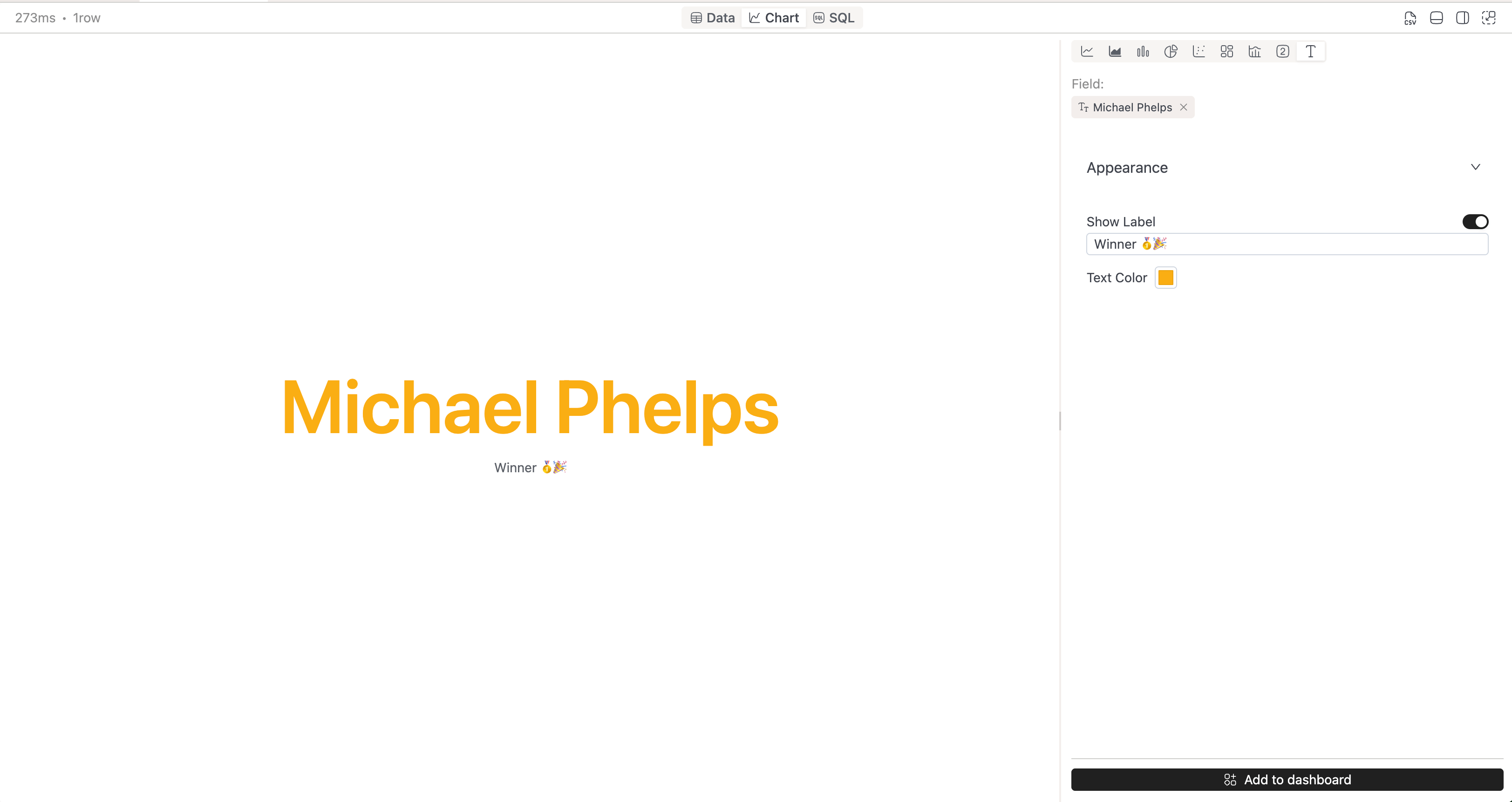1512x802 pixels.
Task: Select the scatter plot chart icon
Action: [1199, 52]
